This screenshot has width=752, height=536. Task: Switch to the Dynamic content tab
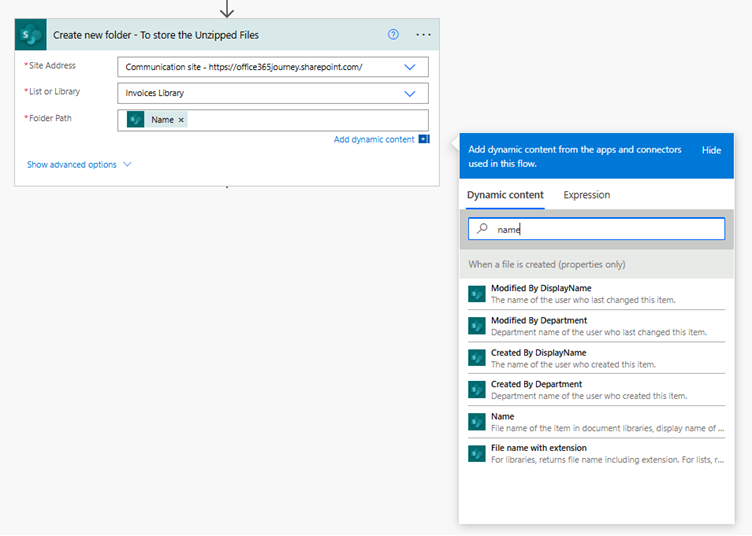pyautogui.click(x=505, y=195)
